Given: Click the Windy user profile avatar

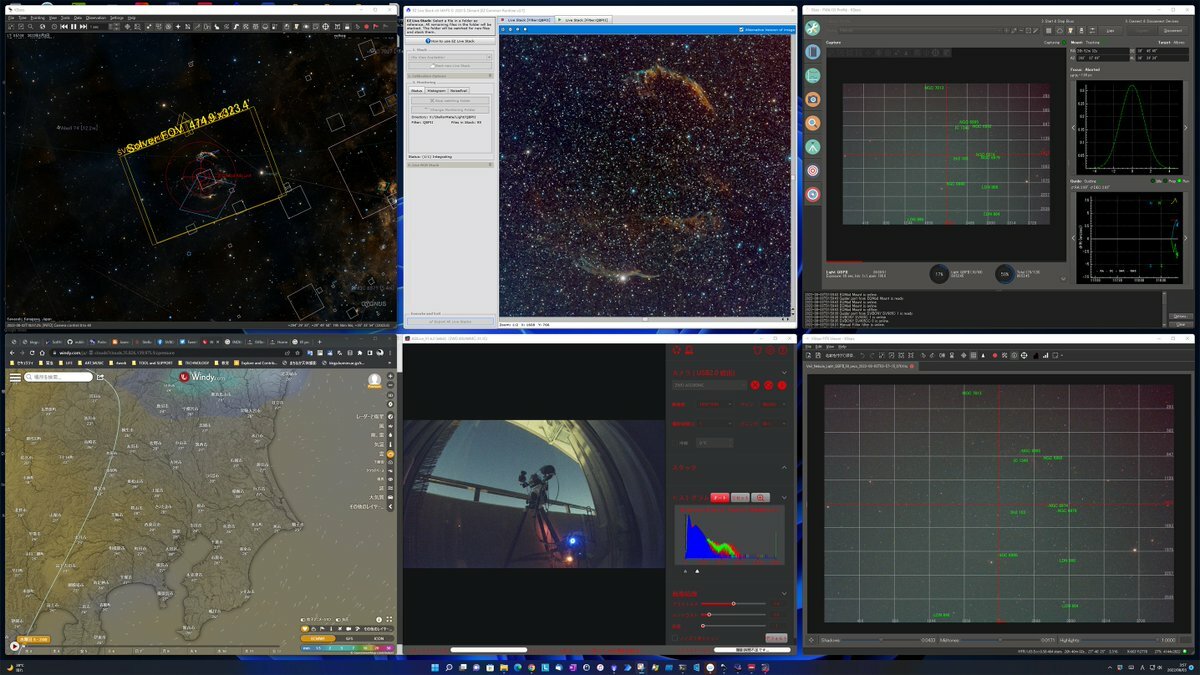Looking at the screenshot, I should pos(374,380).
